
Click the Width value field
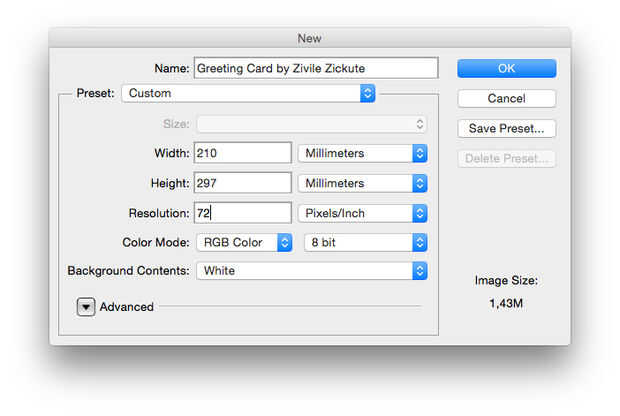click(243, 153)
